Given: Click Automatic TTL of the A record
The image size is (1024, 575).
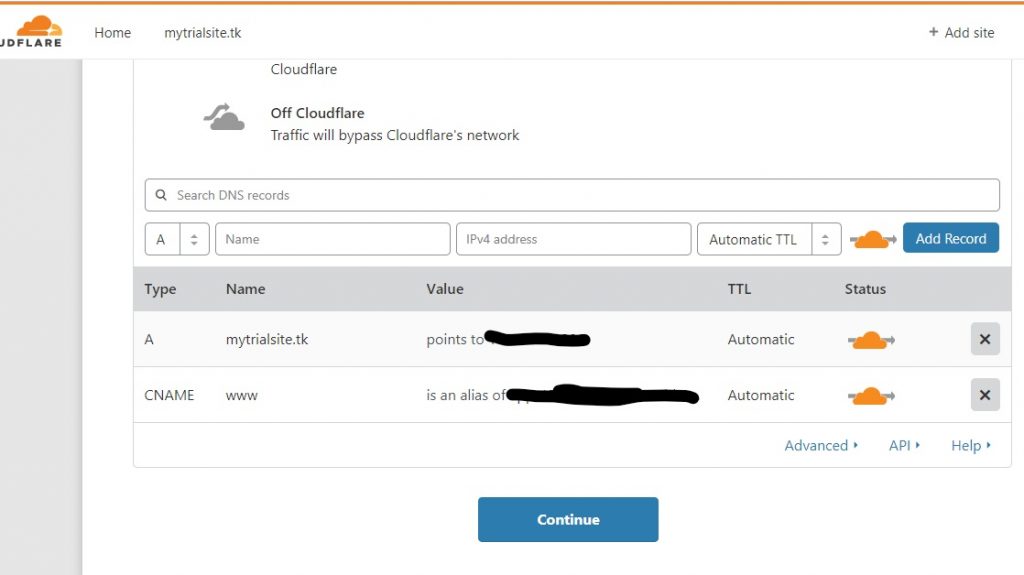Looking at the screenshot, I should (761, 339).
